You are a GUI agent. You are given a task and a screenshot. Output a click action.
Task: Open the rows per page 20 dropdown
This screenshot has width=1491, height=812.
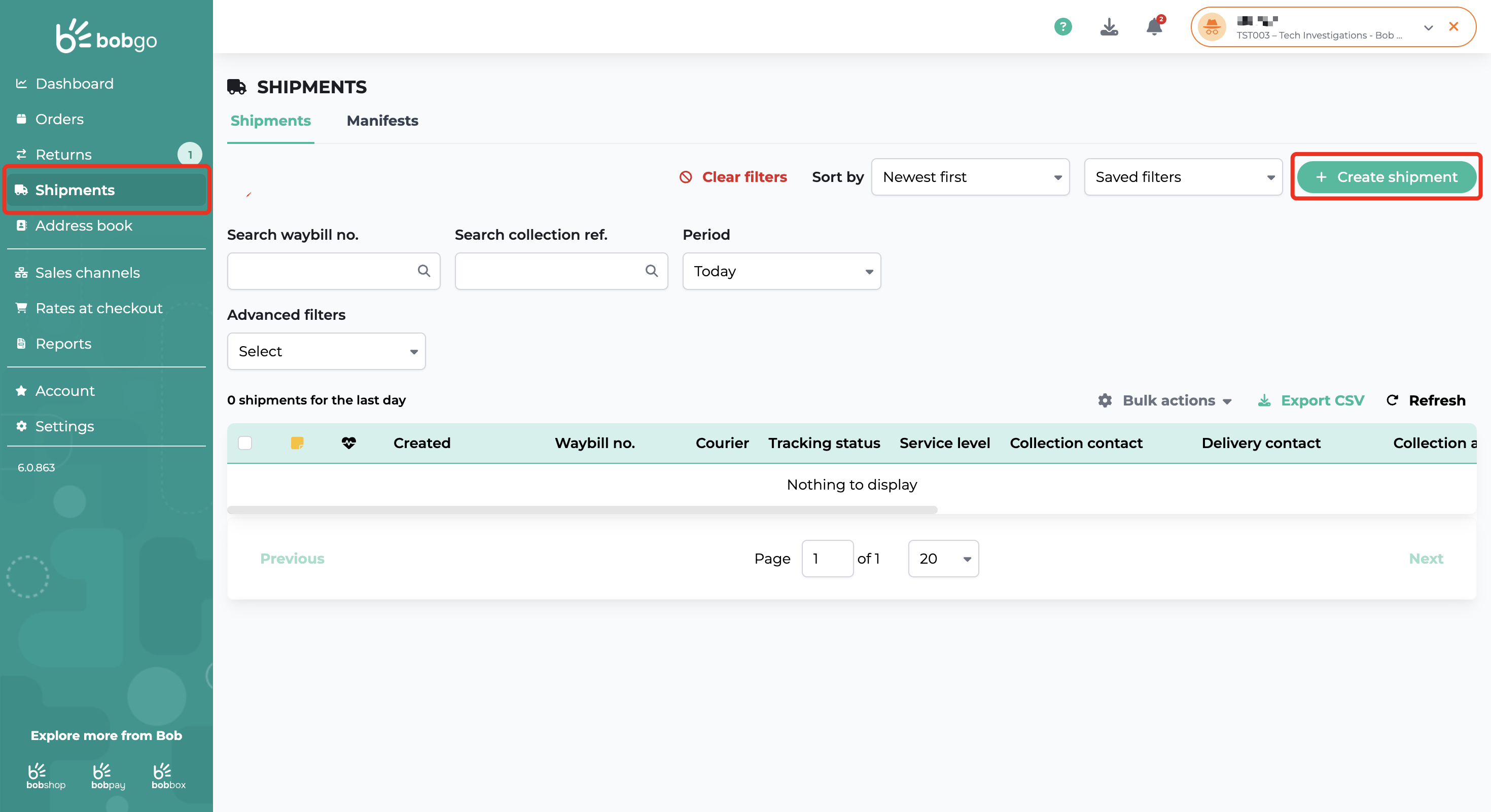[943, 559]
